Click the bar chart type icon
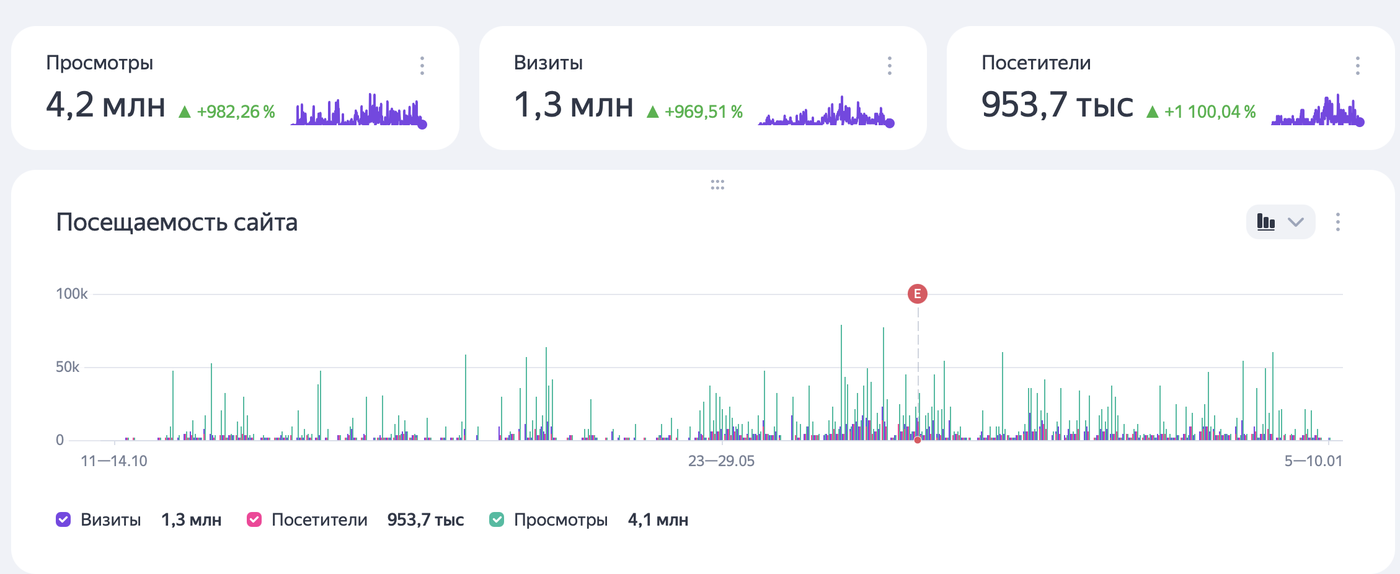 point(1267,222)
